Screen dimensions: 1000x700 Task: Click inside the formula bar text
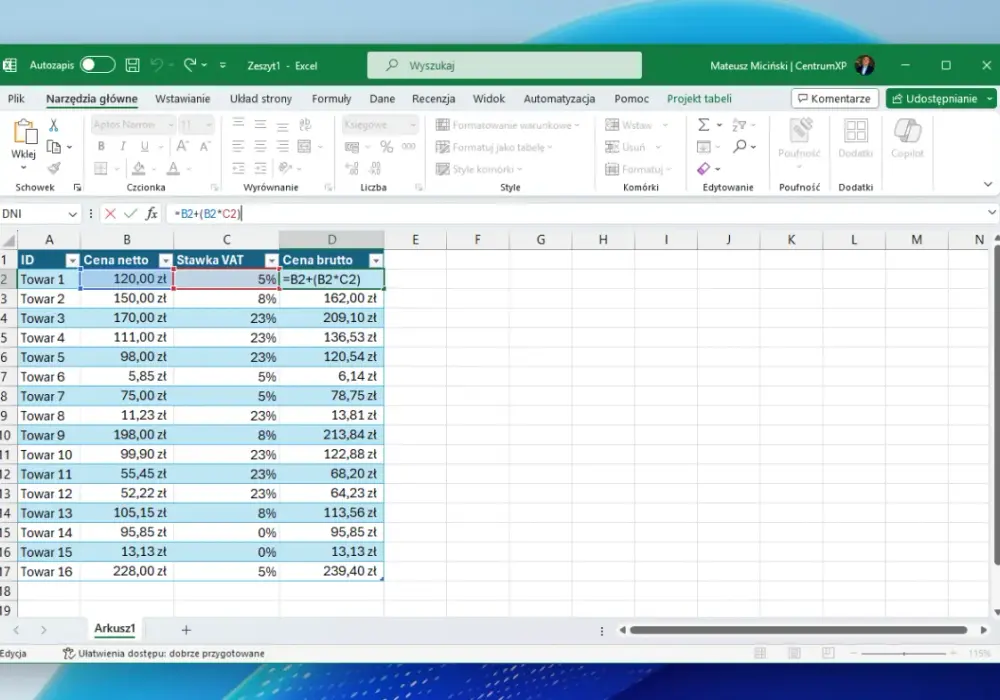[208, 214]
